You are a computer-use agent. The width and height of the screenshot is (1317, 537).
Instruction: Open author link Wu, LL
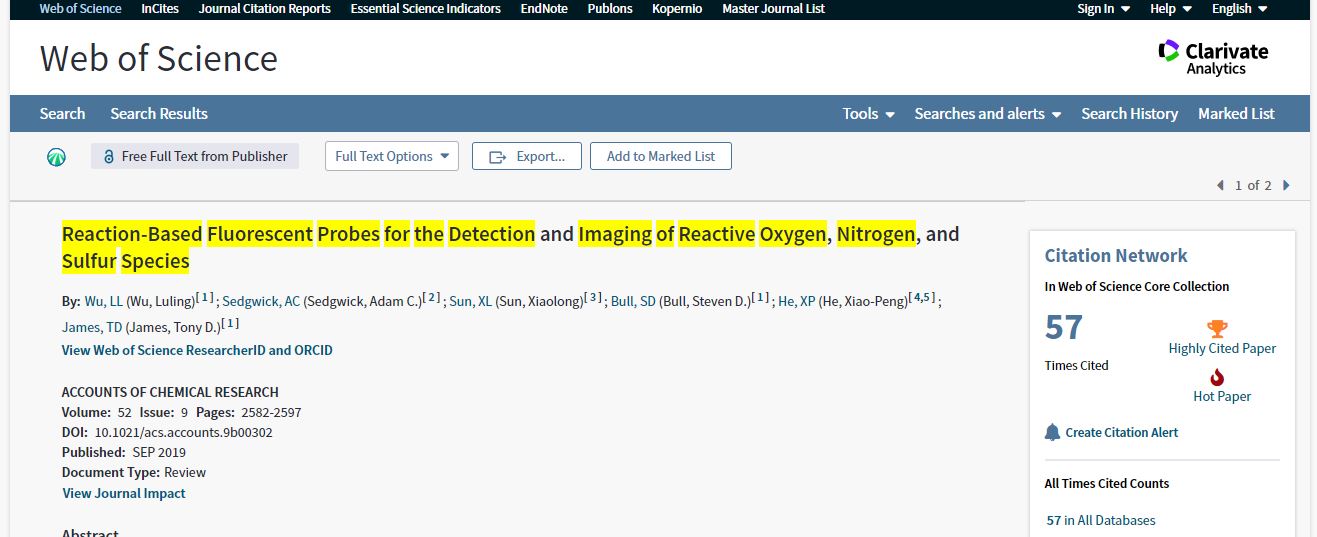point(103,301)
